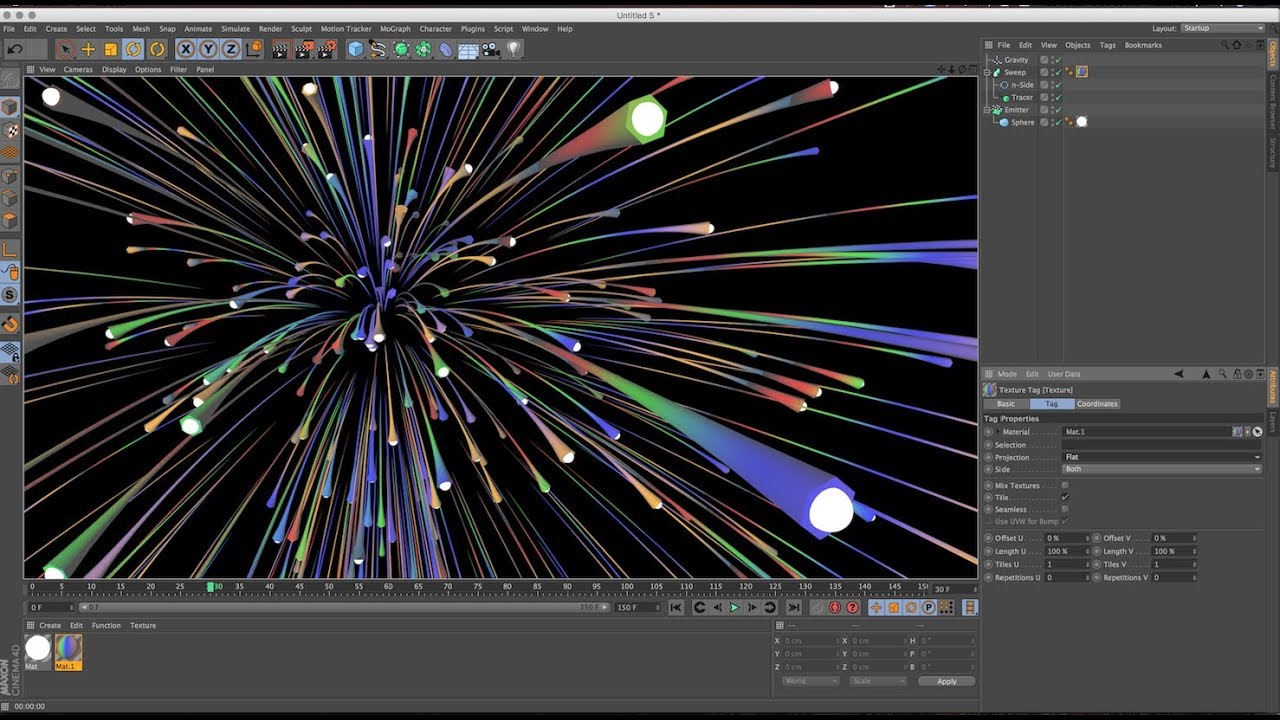Click the Offset U value field
Image resolution: width=1280 pixels, height=720 pixels.
tap(1068, 538)
